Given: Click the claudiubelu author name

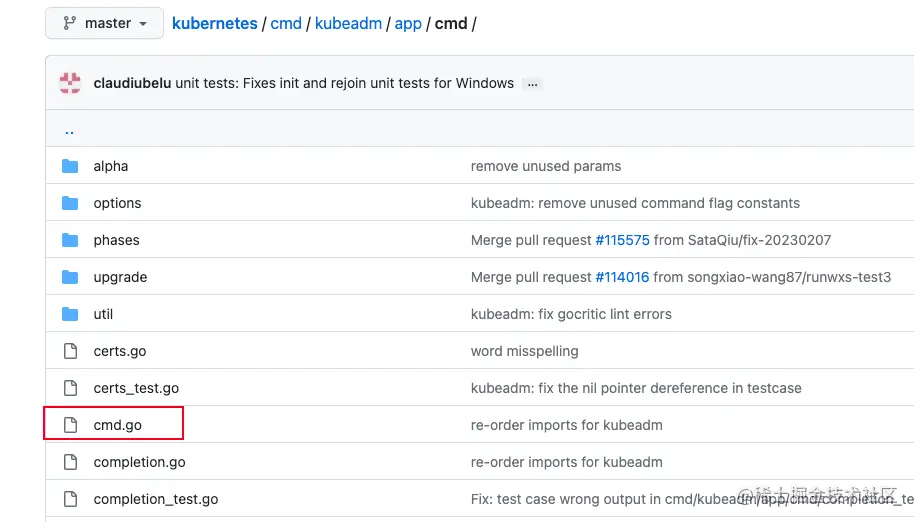Looking at the screenshot, I should 132,83.
